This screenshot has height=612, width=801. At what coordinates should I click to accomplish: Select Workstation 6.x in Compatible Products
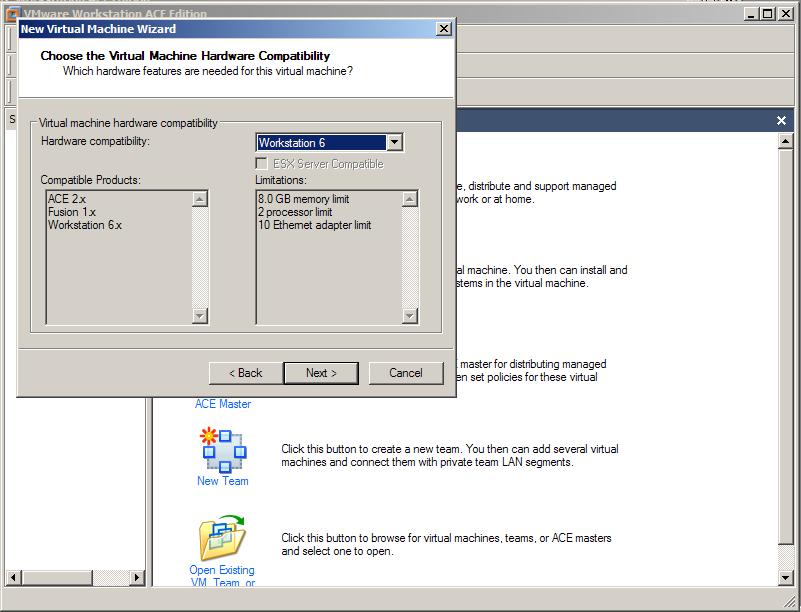84,225
